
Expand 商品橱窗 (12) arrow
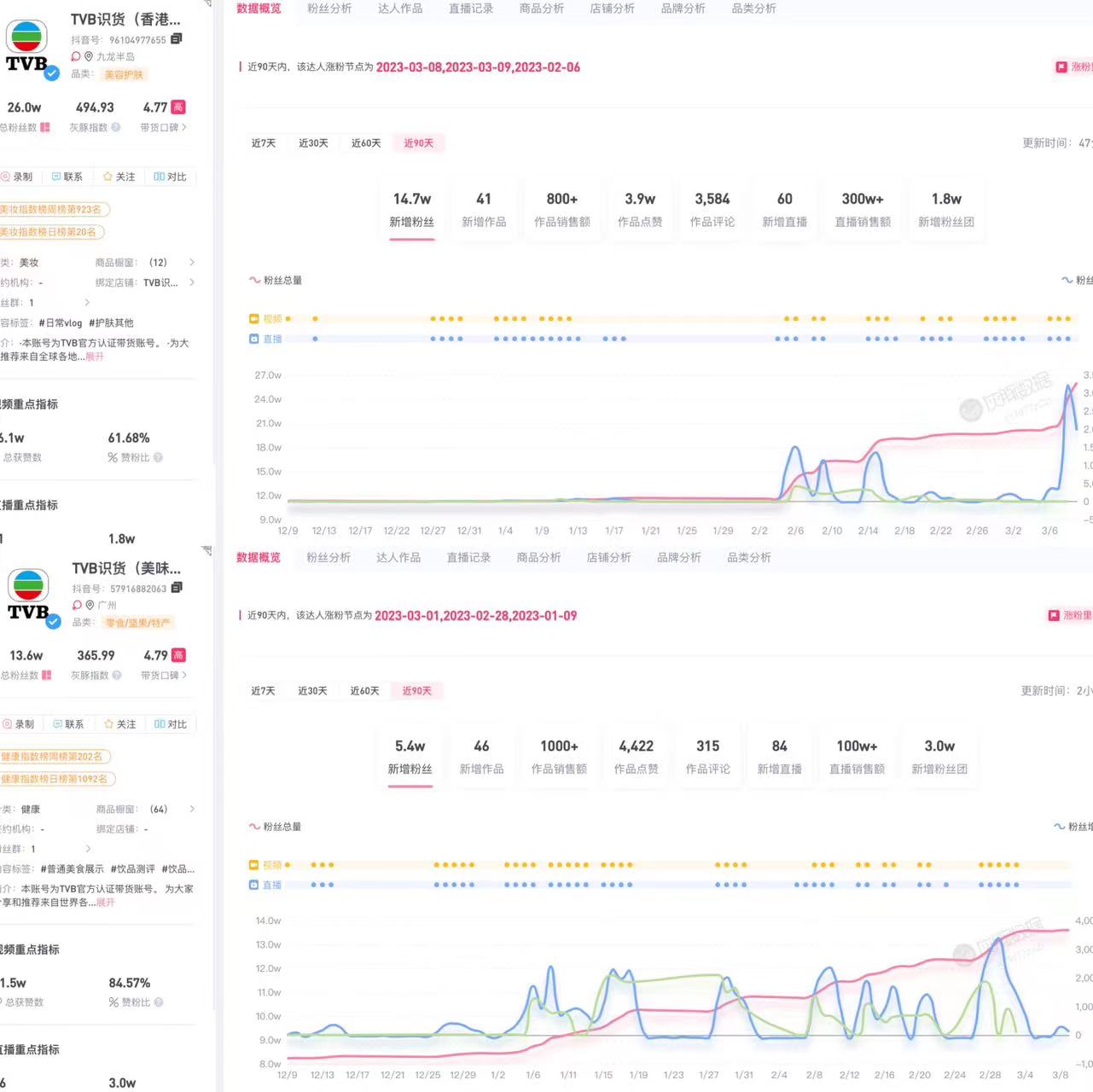pos(192,263)
